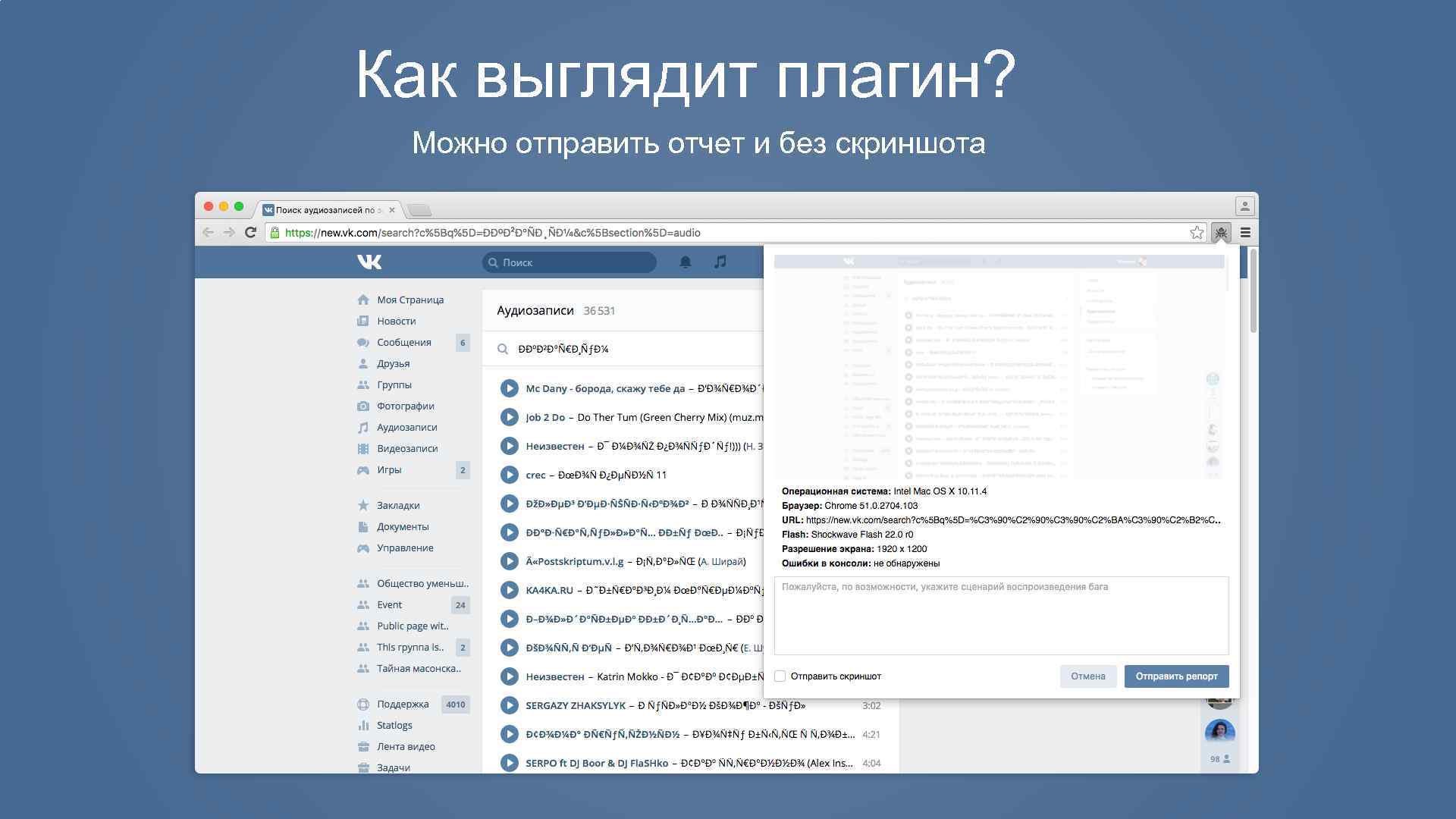This screenshot has height=819, width=1456.
Task: Click the page reload icon
Action: click(x=251, y=233)
